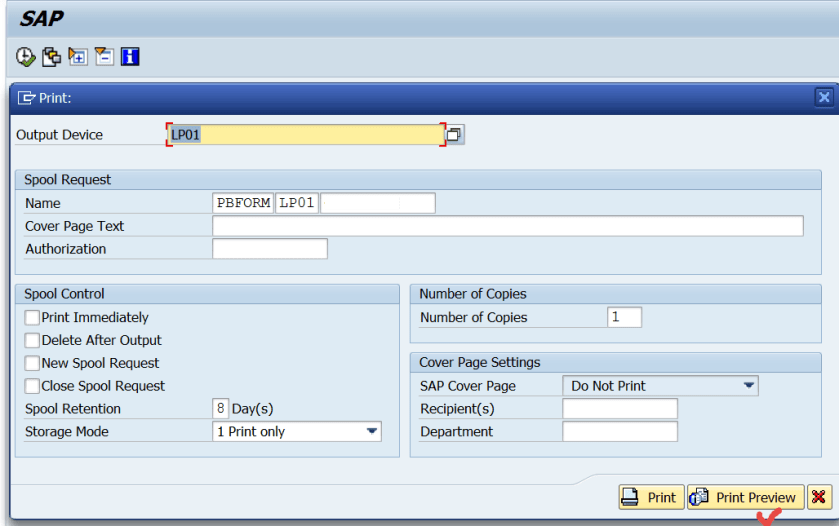Screen dimensions: 839x526
Task: Click the third empty spool name field
Action: click(x=378, y=203)
